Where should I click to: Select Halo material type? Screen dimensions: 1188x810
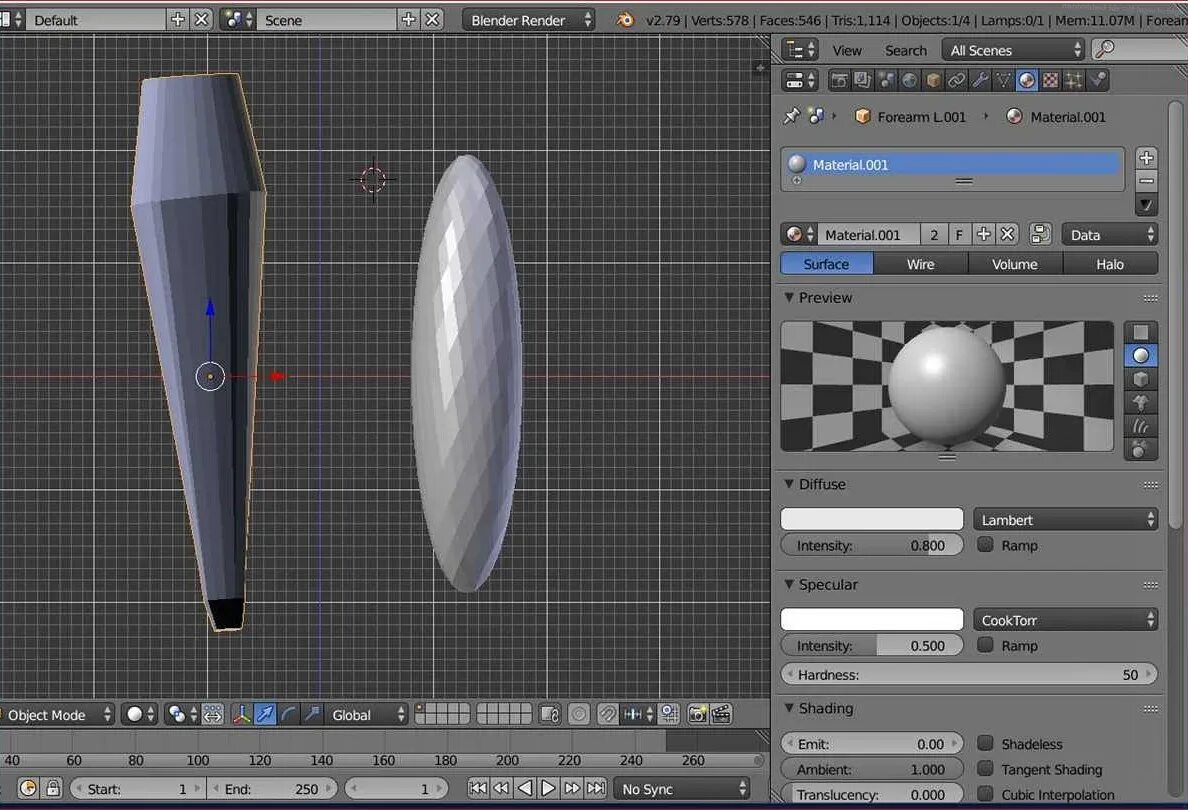(x=1110, y=264)
